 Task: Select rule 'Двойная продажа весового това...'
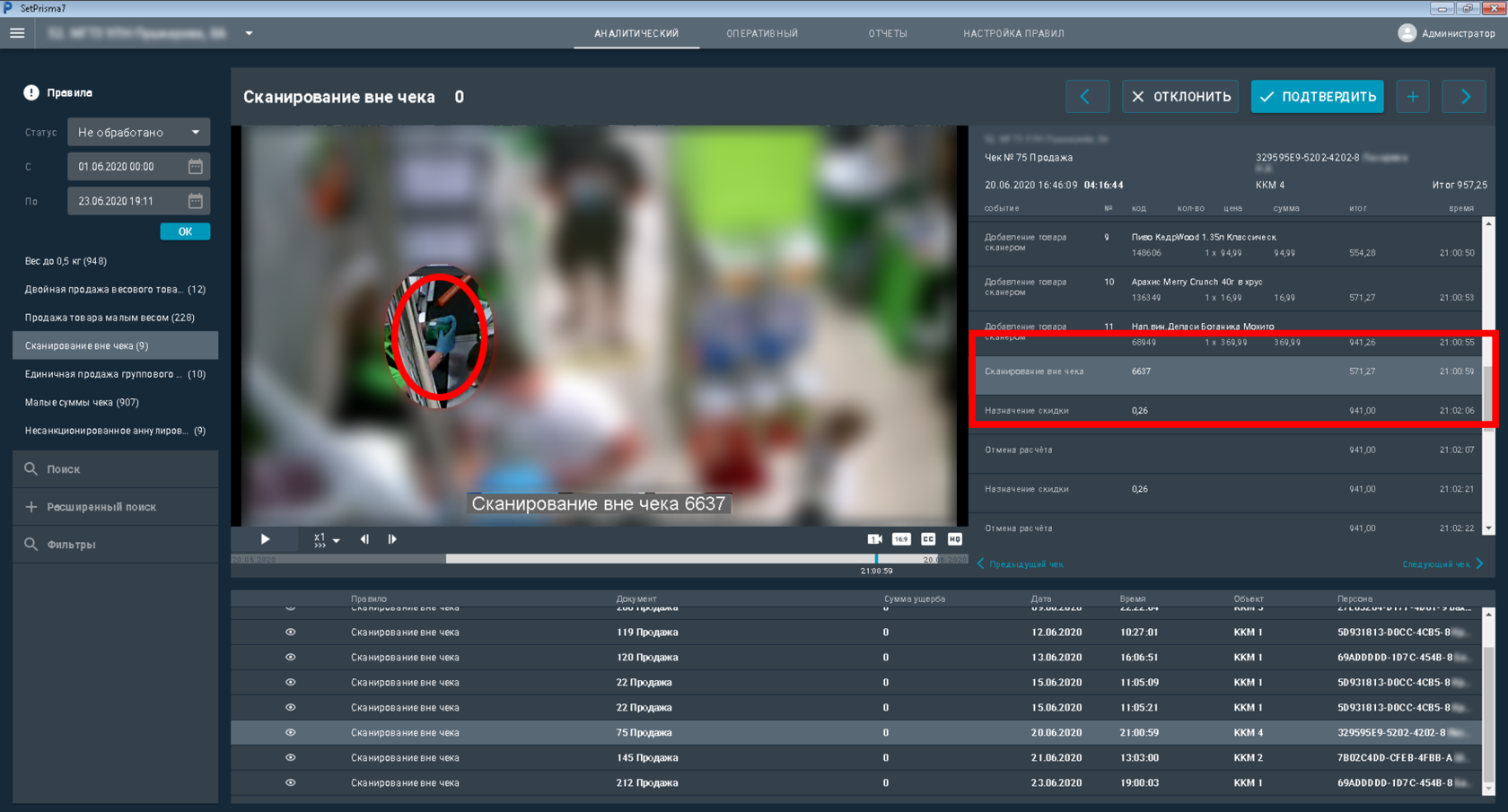click(x=115, y=289)
